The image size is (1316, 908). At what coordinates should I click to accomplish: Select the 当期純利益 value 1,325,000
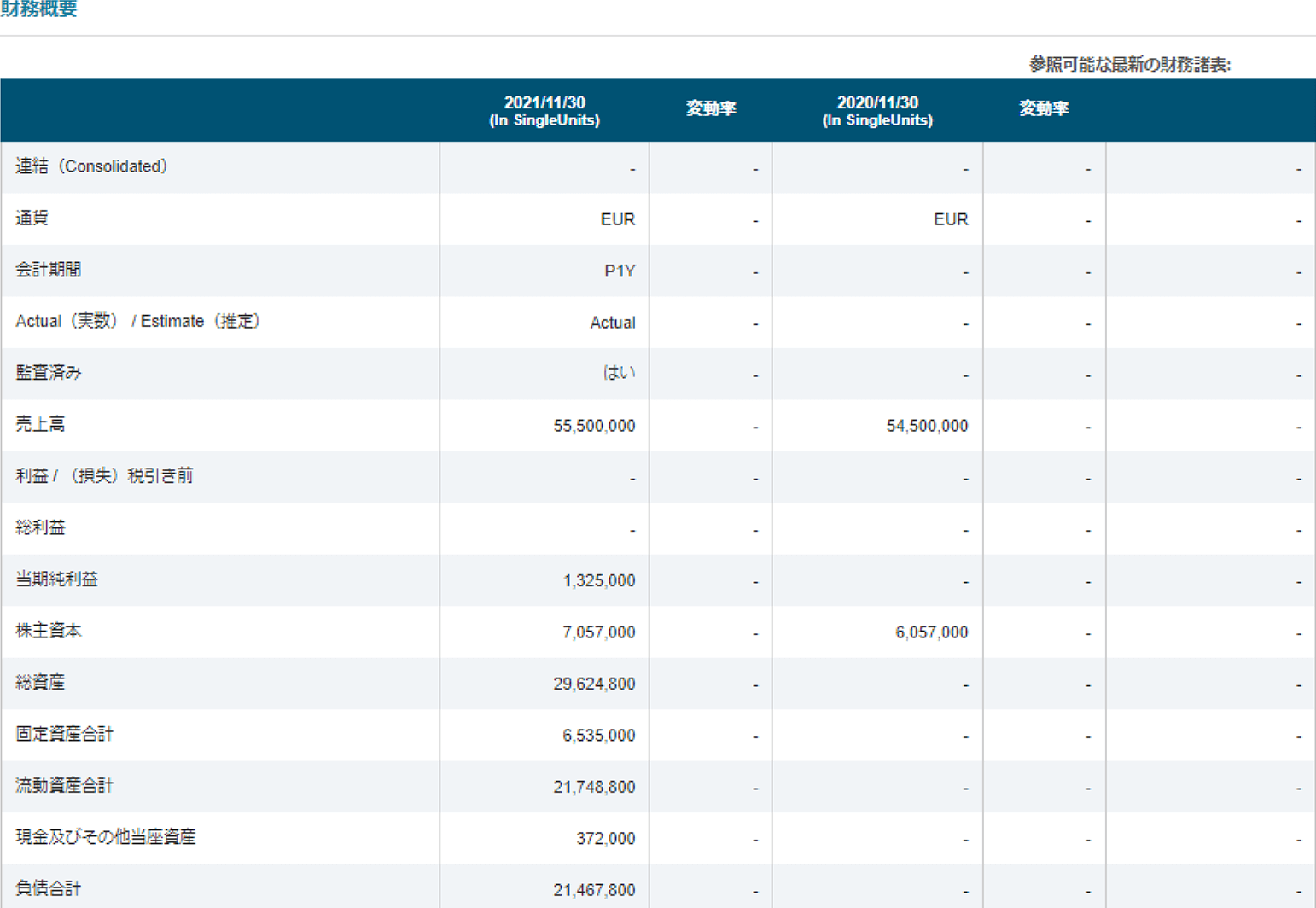point(598,580)
